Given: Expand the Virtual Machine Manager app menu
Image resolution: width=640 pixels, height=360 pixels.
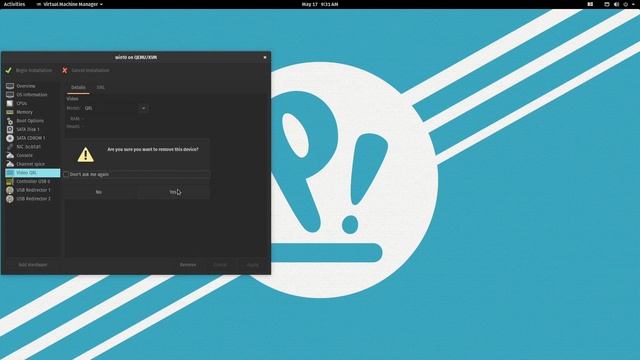Looking at the screenshot, I should coord(69,4).
